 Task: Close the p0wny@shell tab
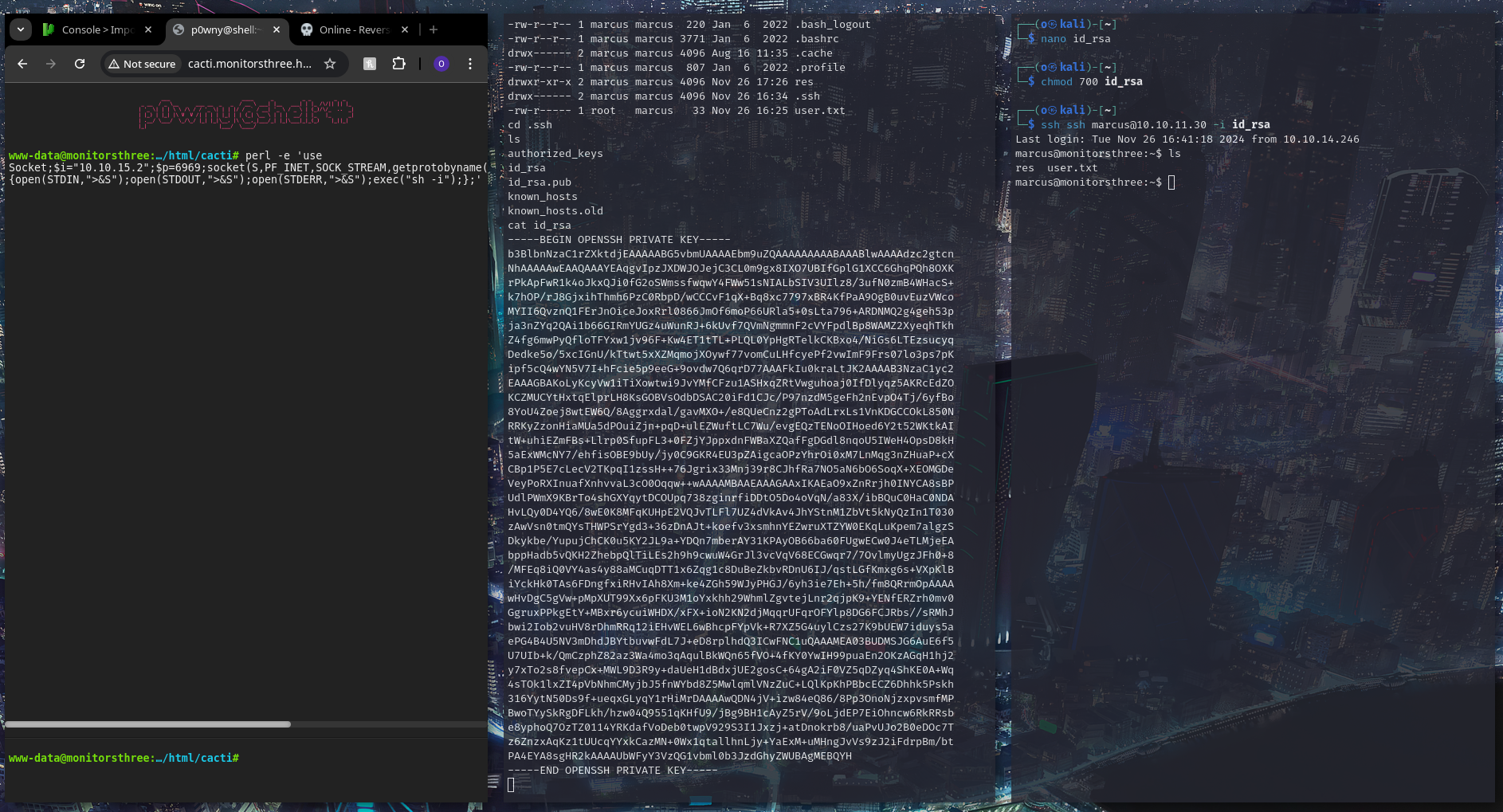277,29
